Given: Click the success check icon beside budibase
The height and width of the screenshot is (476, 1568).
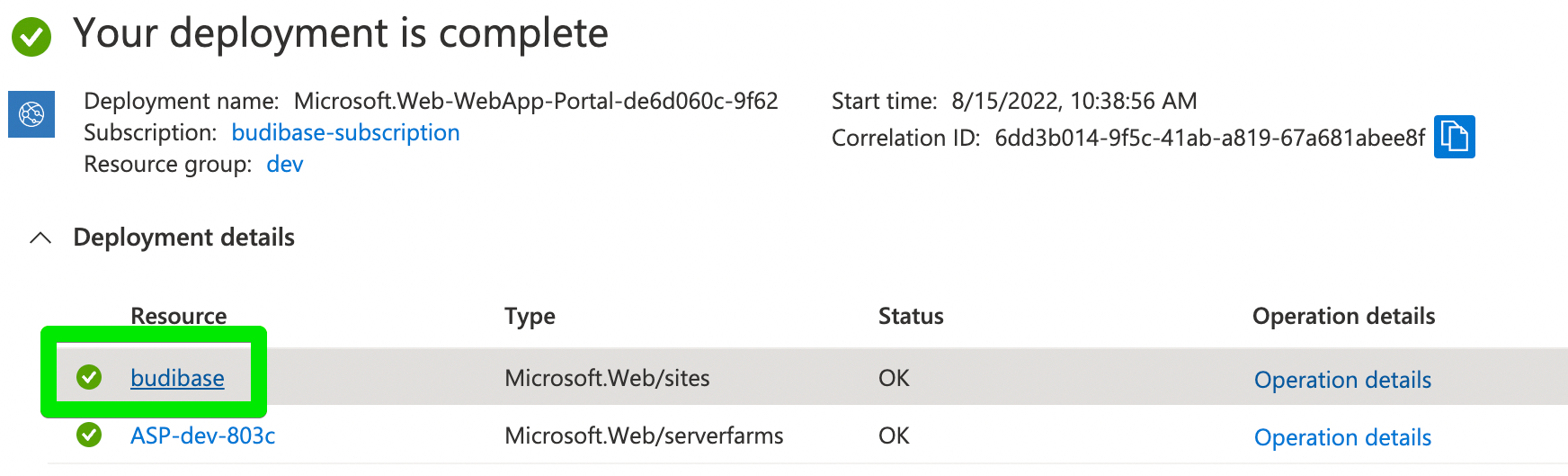Looking at the screenshot, I should (89, 377).
